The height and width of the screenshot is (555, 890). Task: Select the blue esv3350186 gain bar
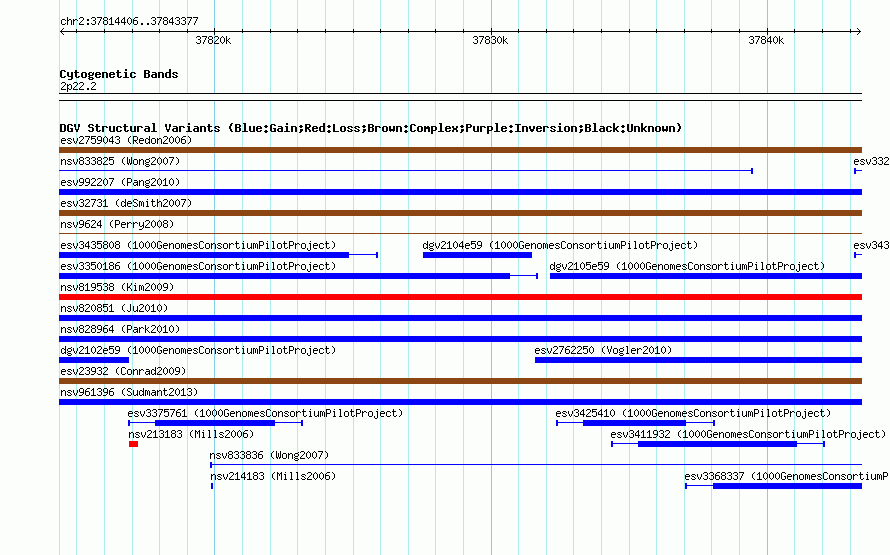pyautogui.click(x=299, y=276)
